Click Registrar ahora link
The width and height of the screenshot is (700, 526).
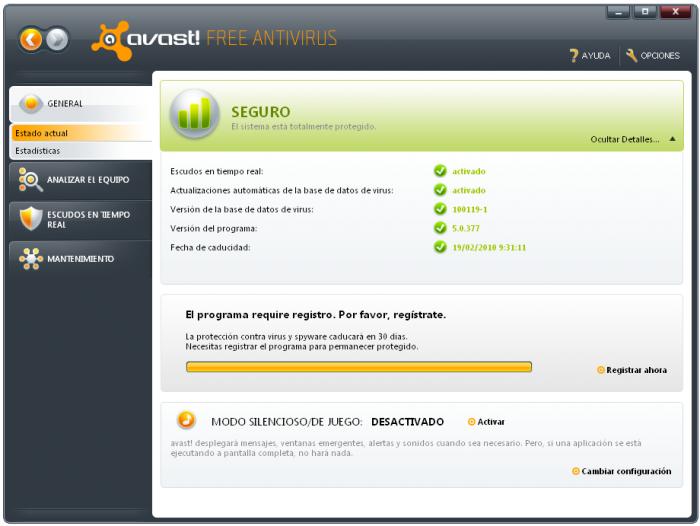pos(637,370)
